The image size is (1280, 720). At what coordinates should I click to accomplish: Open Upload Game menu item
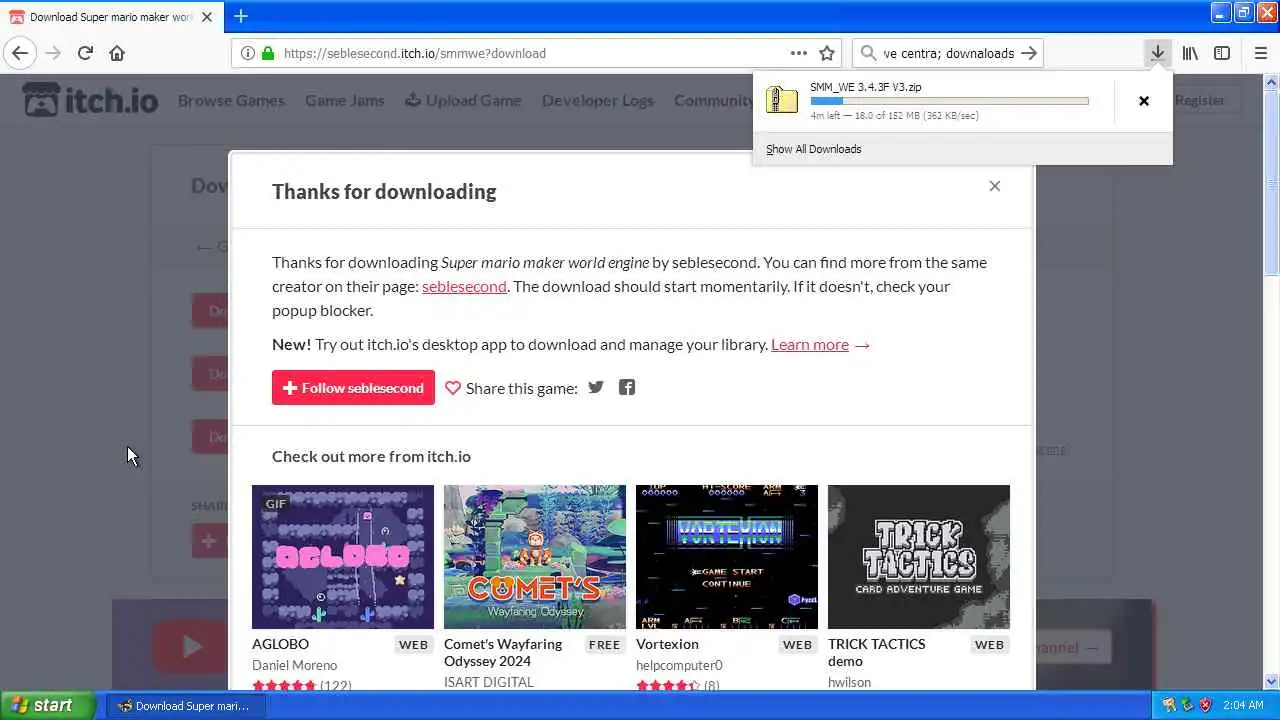(x=463, y=100)
